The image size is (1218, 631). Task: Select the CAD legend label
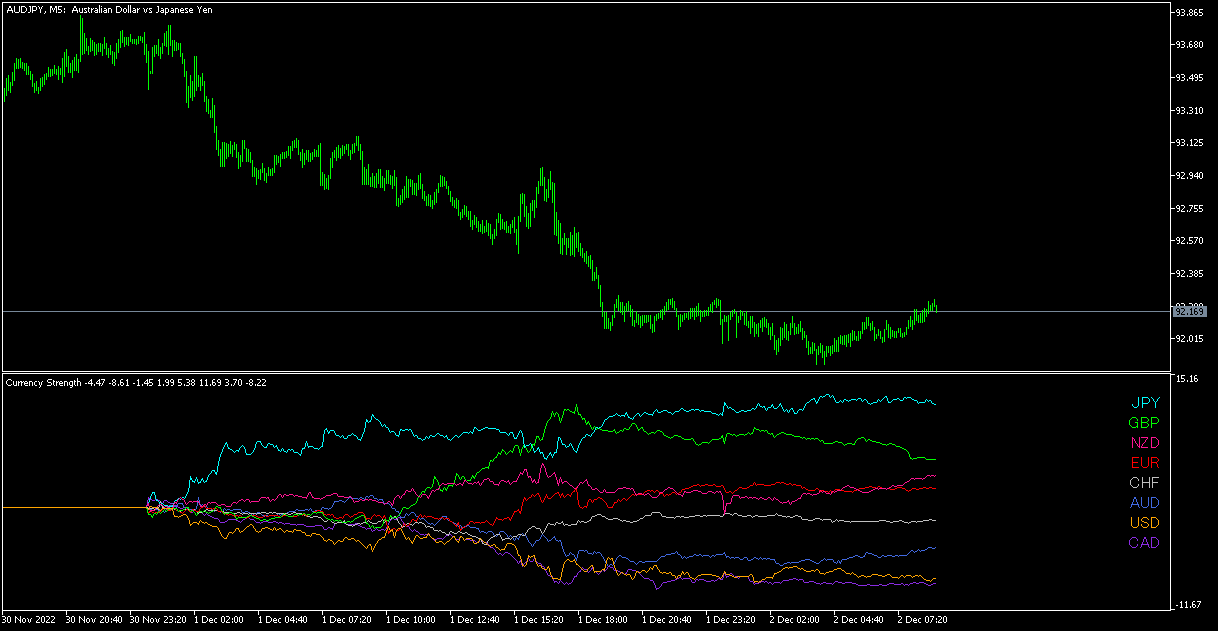point(1144,543)
